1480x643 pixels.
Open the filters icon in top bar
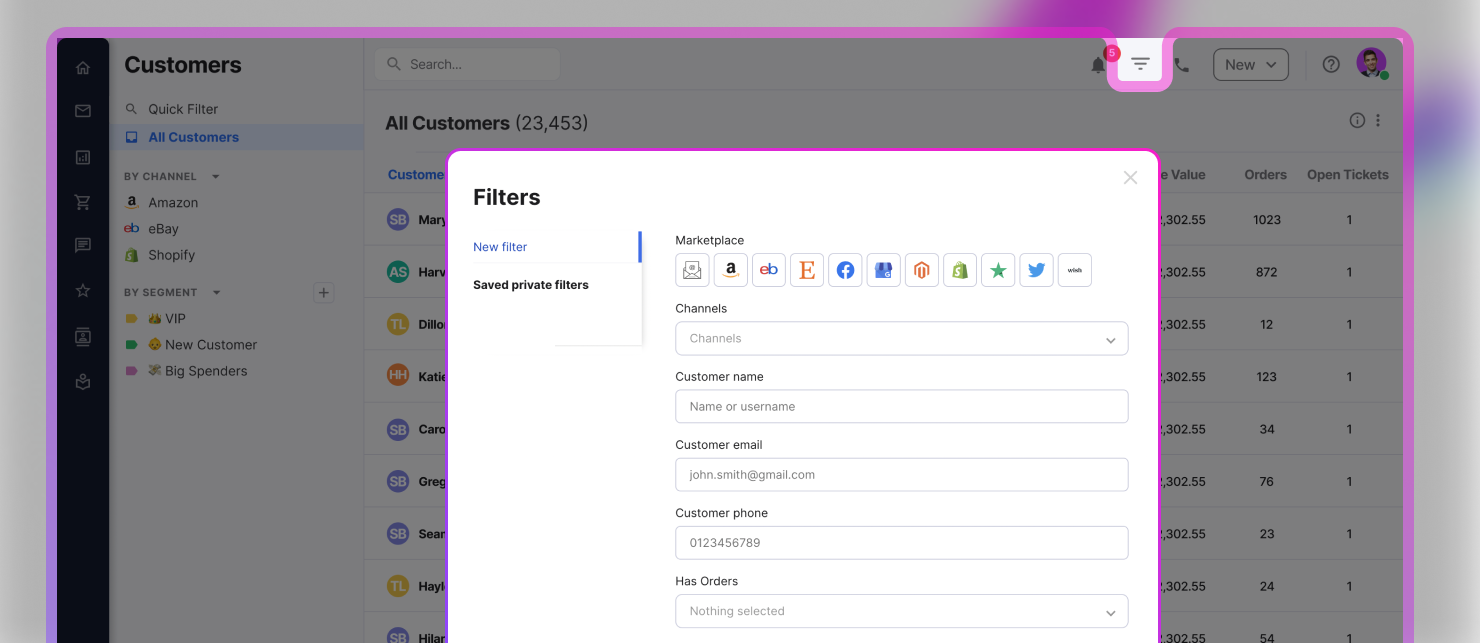(1140, 64)
